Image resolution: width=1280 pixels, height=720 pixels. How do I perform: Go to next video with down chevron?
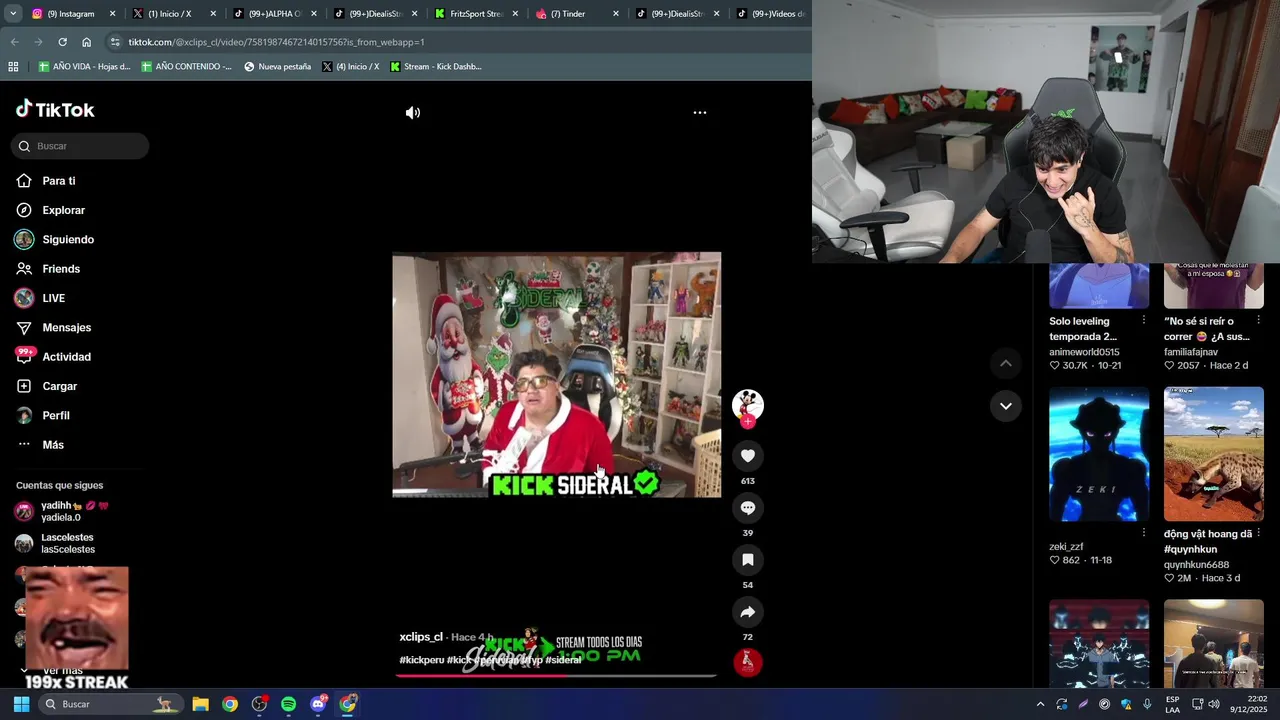pyautogui.click(x=1006, y=406)
